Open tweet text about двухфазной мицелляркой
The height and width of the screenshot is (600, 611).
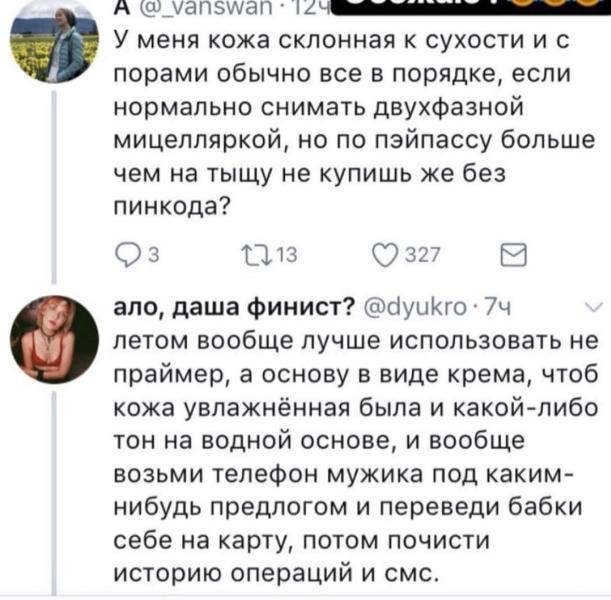pos(354,123)
